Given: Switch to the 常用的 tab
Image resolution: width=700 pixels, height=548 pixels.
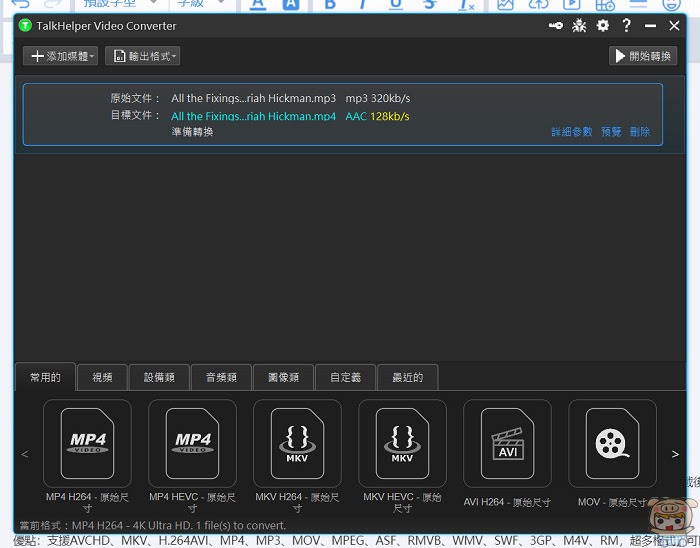Looking at the screenshot, I should point(45,377).
